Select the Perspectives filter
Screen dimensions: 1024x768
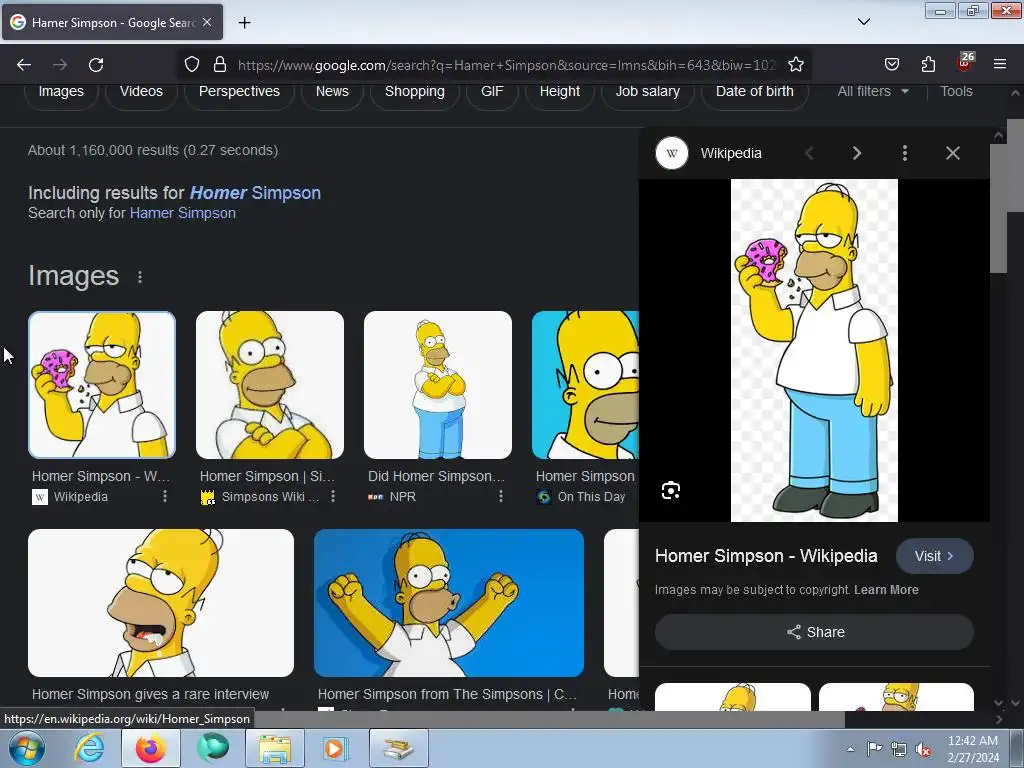(239, 91)
